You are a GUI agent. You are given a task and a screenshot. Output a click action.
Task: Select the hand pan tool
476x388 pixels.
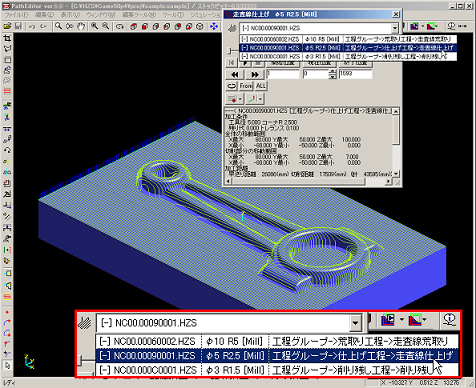81,26
